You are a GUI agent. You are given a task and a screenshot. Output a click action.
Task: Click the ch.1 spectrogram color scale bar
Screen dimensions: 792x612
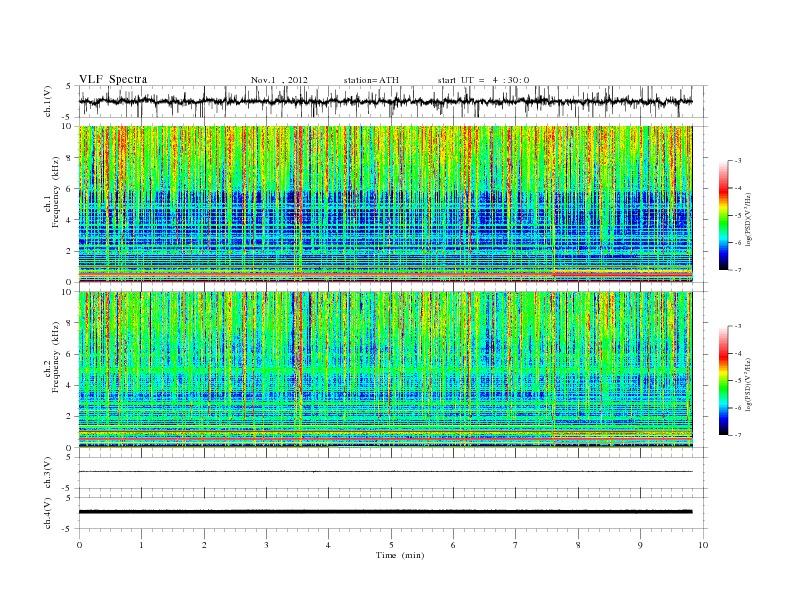(723, 216)
